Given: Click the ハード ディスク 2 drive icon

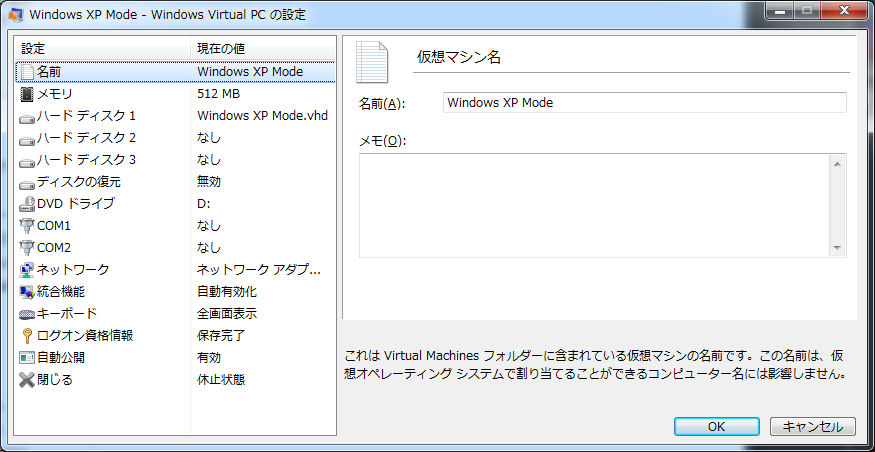Looking at the screenshot, I should [x=27, y=140].
